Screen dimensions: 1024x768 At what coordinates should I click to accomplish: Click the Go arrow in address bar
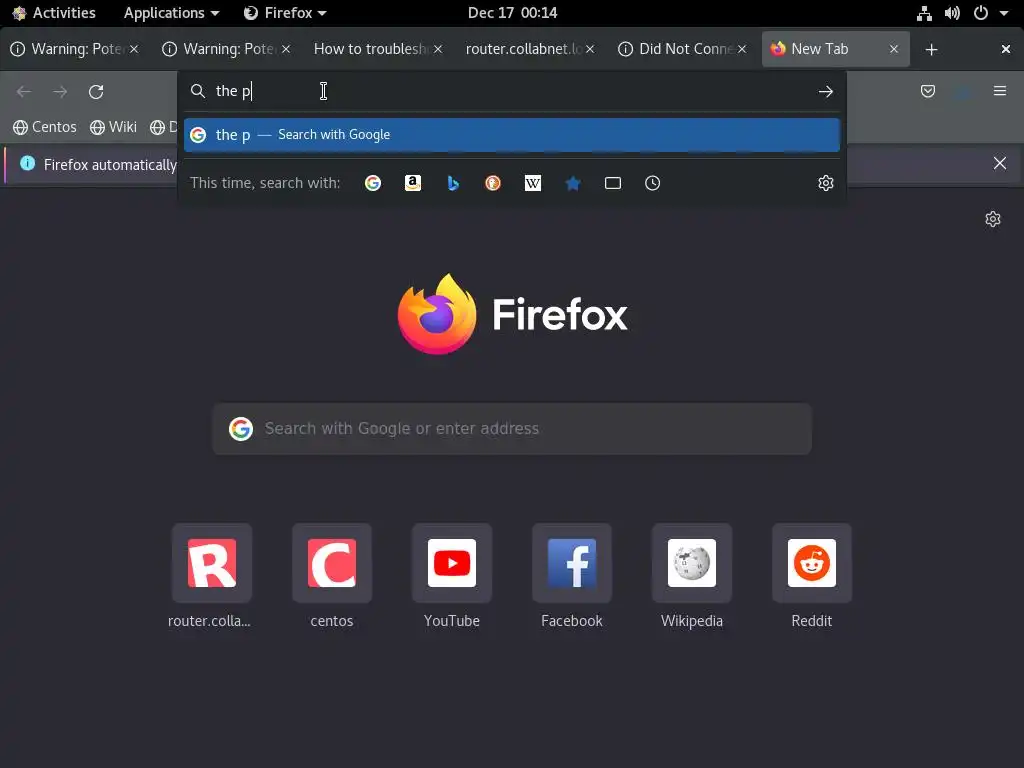pos(825,91)
